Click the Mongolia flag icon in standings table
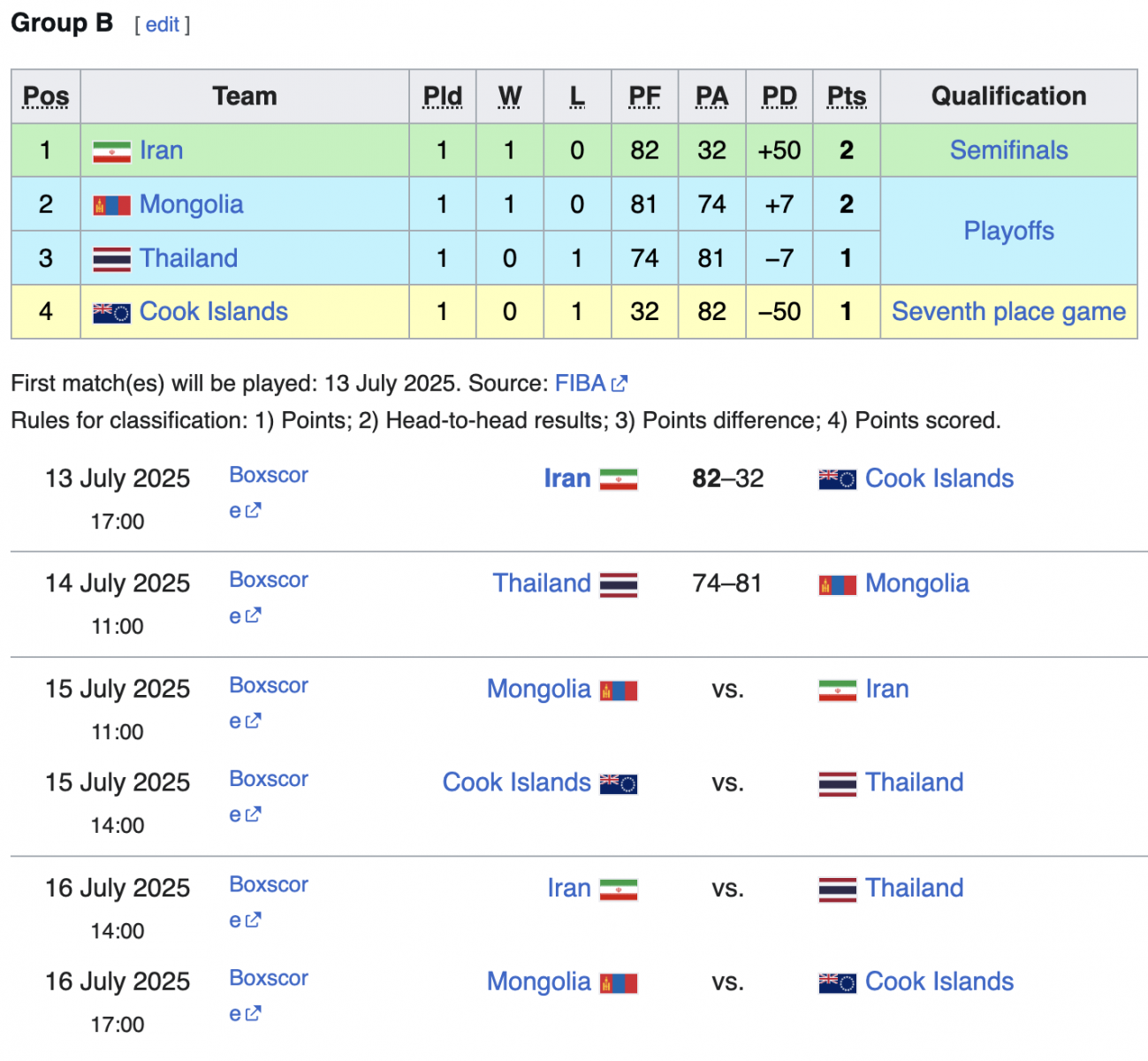The width and height of the screenshot is (1148, 1061). point(111,205)
